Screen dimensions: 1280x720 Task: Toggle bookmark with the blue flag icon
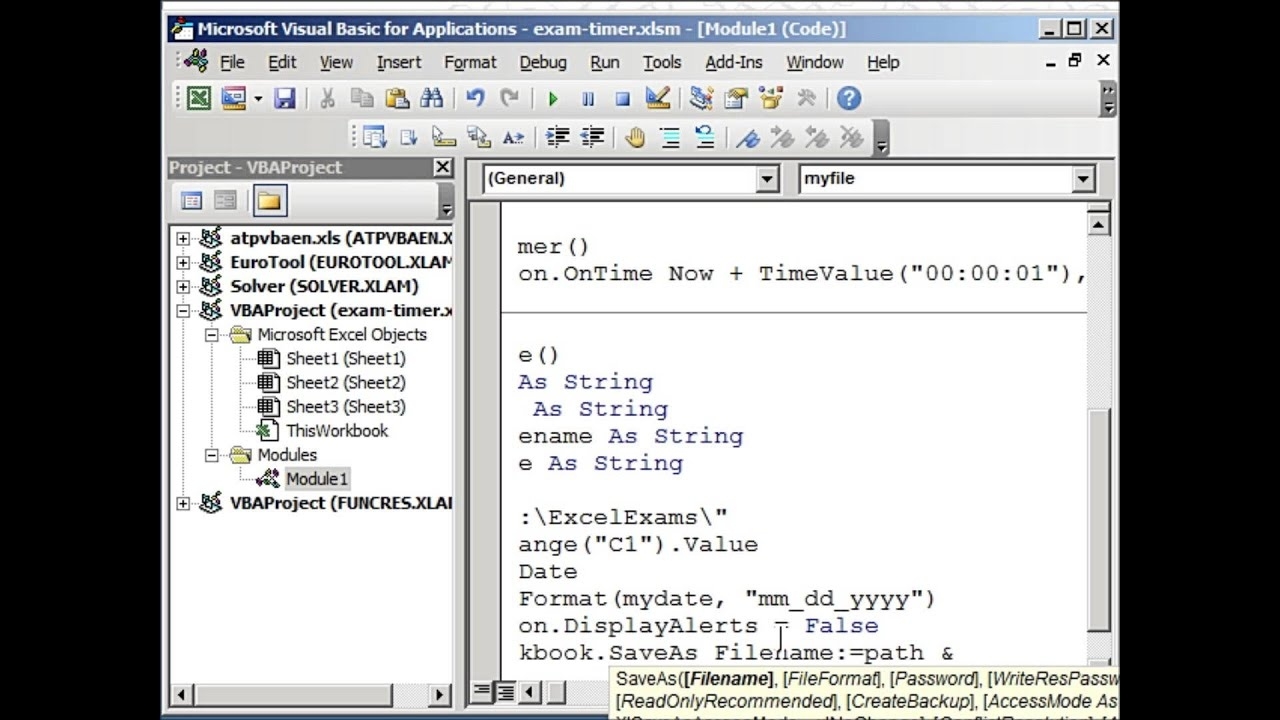(x=748, y=137)
